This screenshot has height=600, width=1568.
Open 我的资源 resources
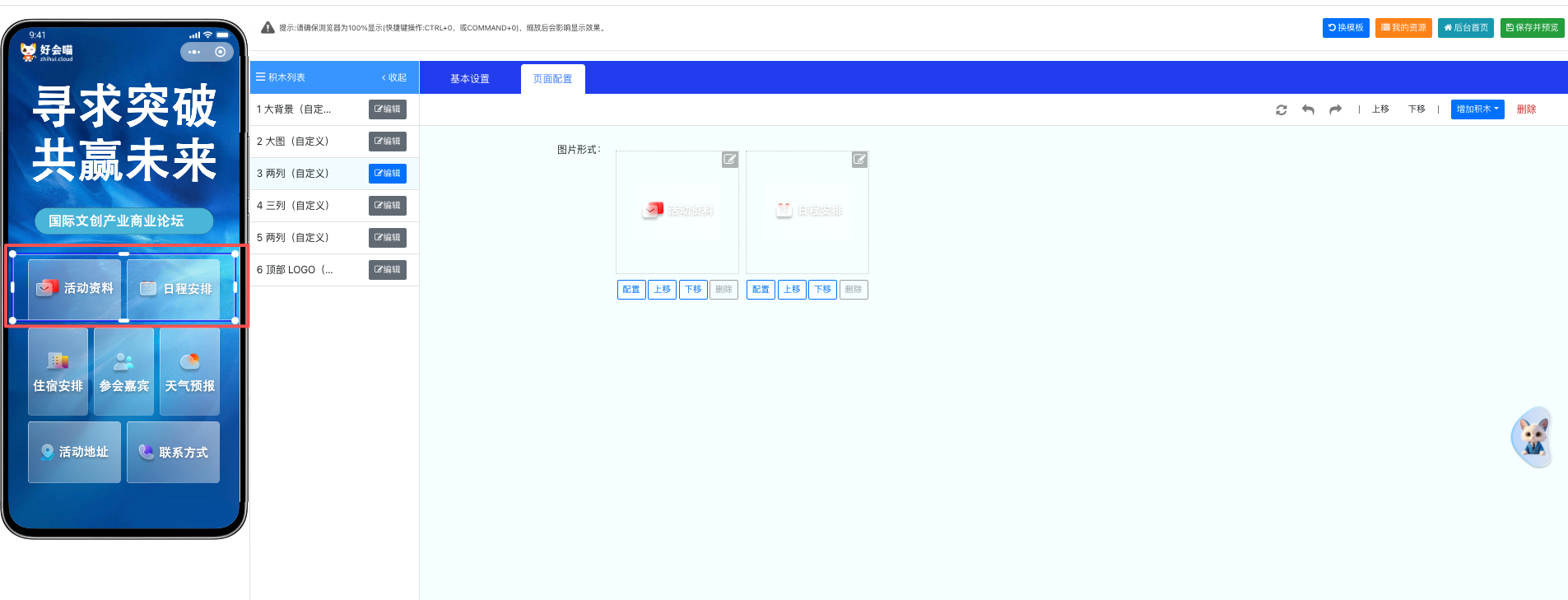pos(1403,28)
